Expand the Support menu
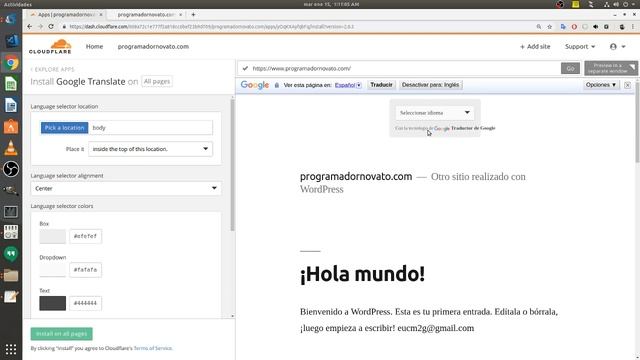Image resolution: width=640 pixels, height=360 pixels. 580,47
